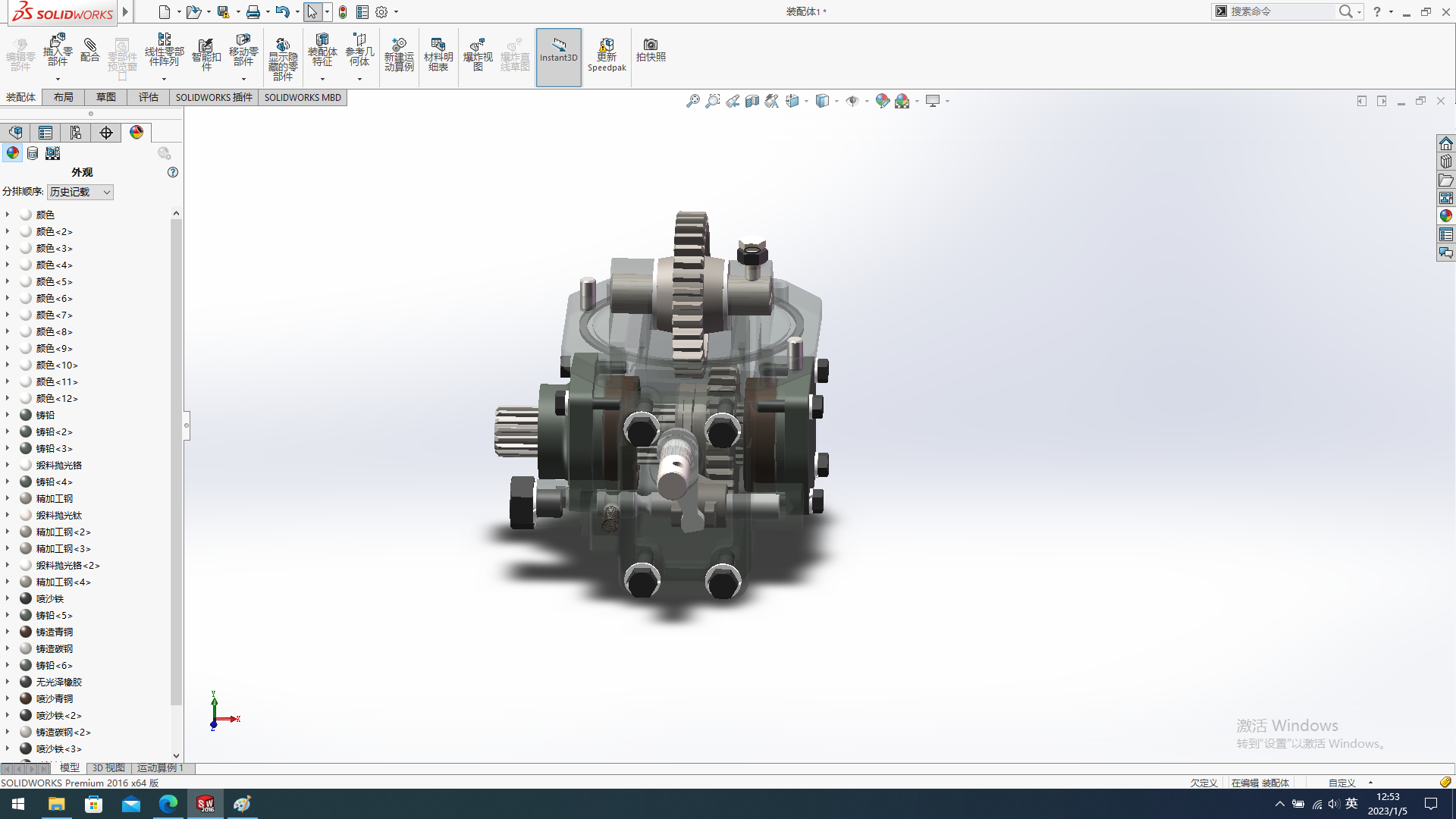Click the 搜索命令 search field
Viewport: 1456px width, 819px height.
[x=1280, y=11]
